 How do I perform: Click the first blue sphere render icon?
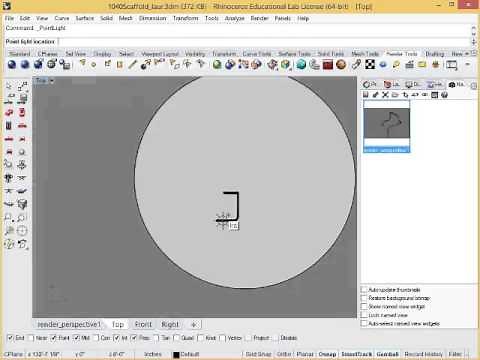click(x=12, y=64)
